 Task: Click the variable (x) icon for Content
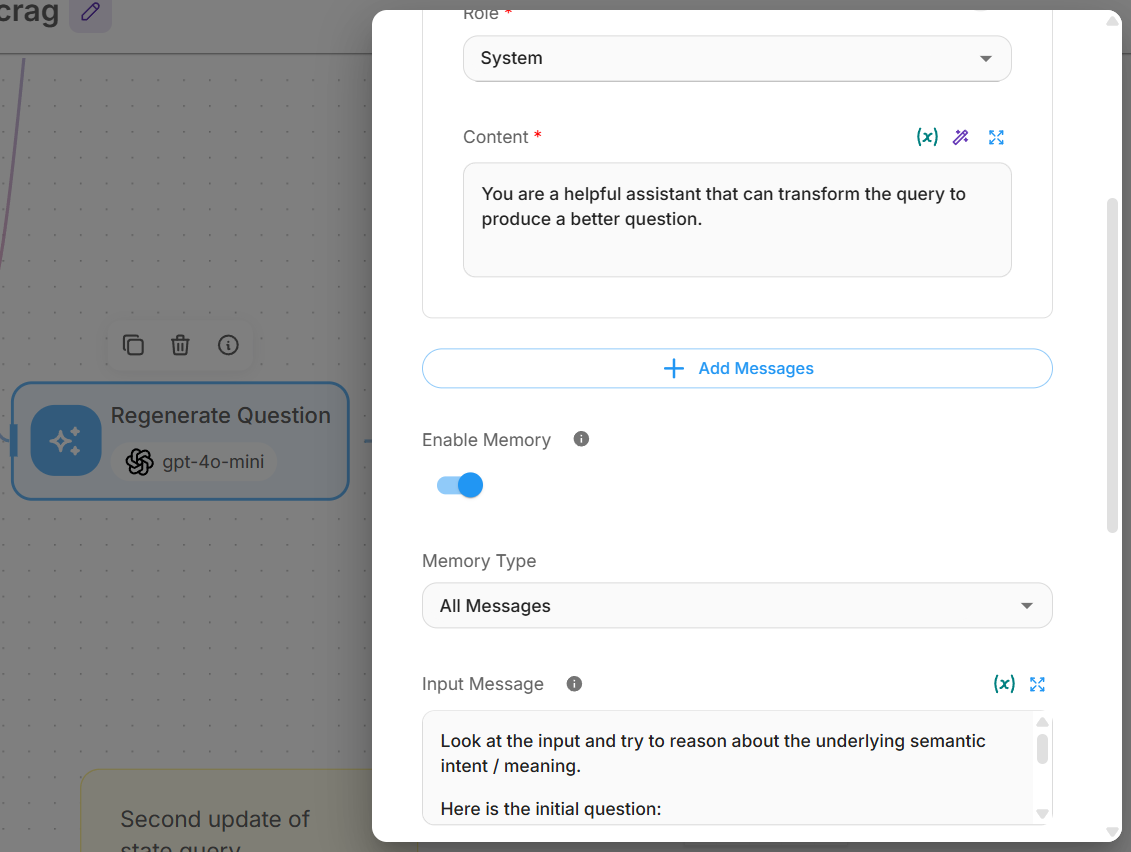927,137
